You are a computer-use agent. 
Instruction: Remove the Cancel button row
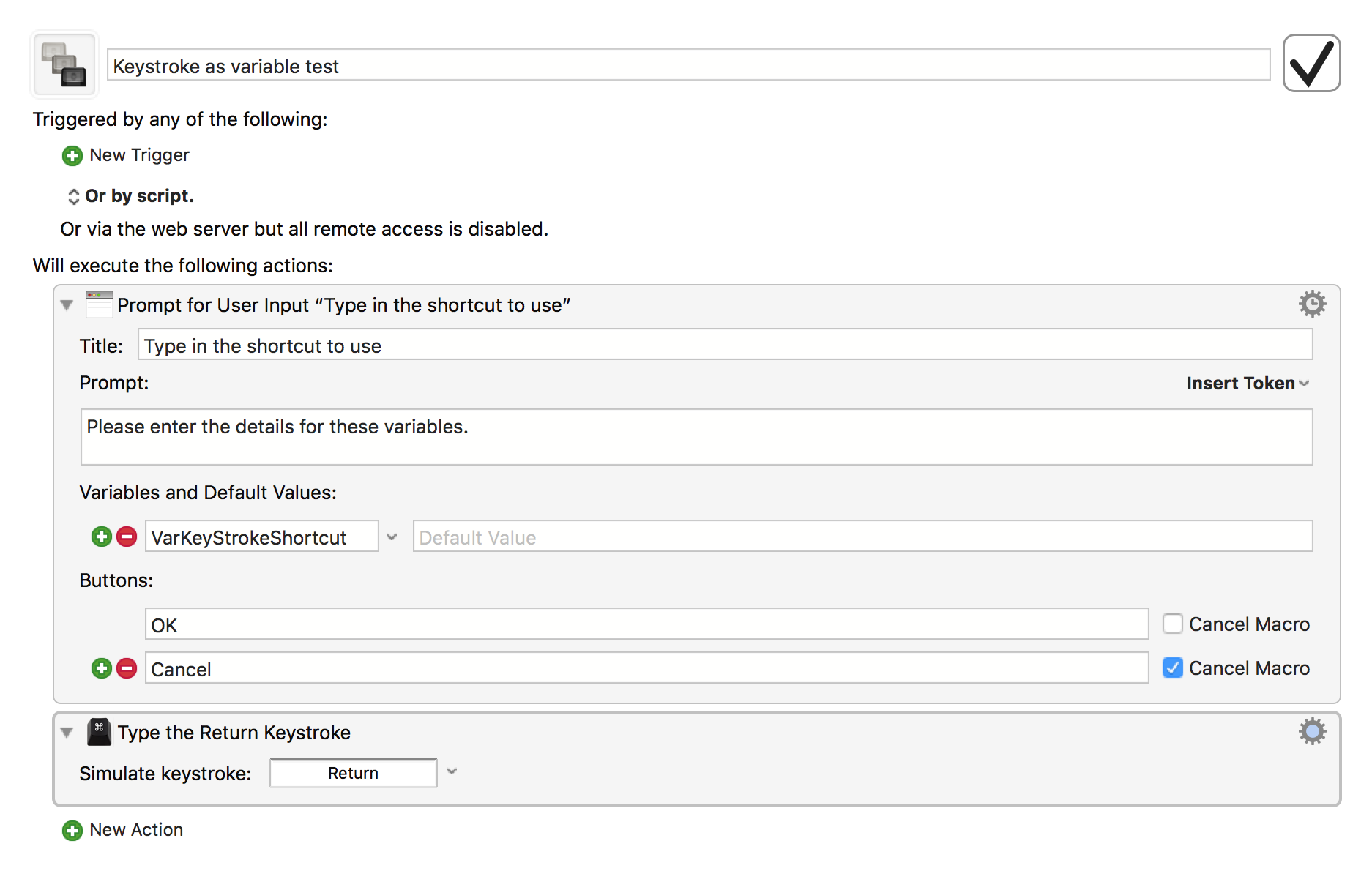pyautogui.click(x=127, y=668)
